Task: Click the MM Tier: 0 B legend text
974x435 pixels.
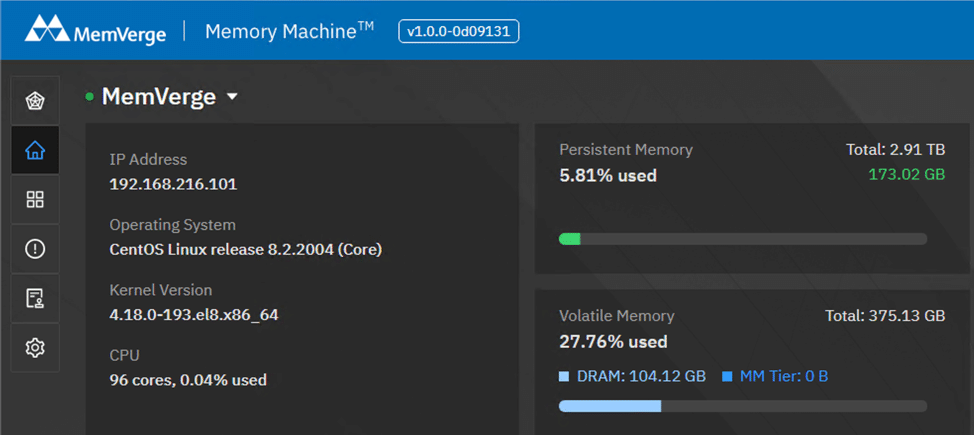Action: pos(783,376)
